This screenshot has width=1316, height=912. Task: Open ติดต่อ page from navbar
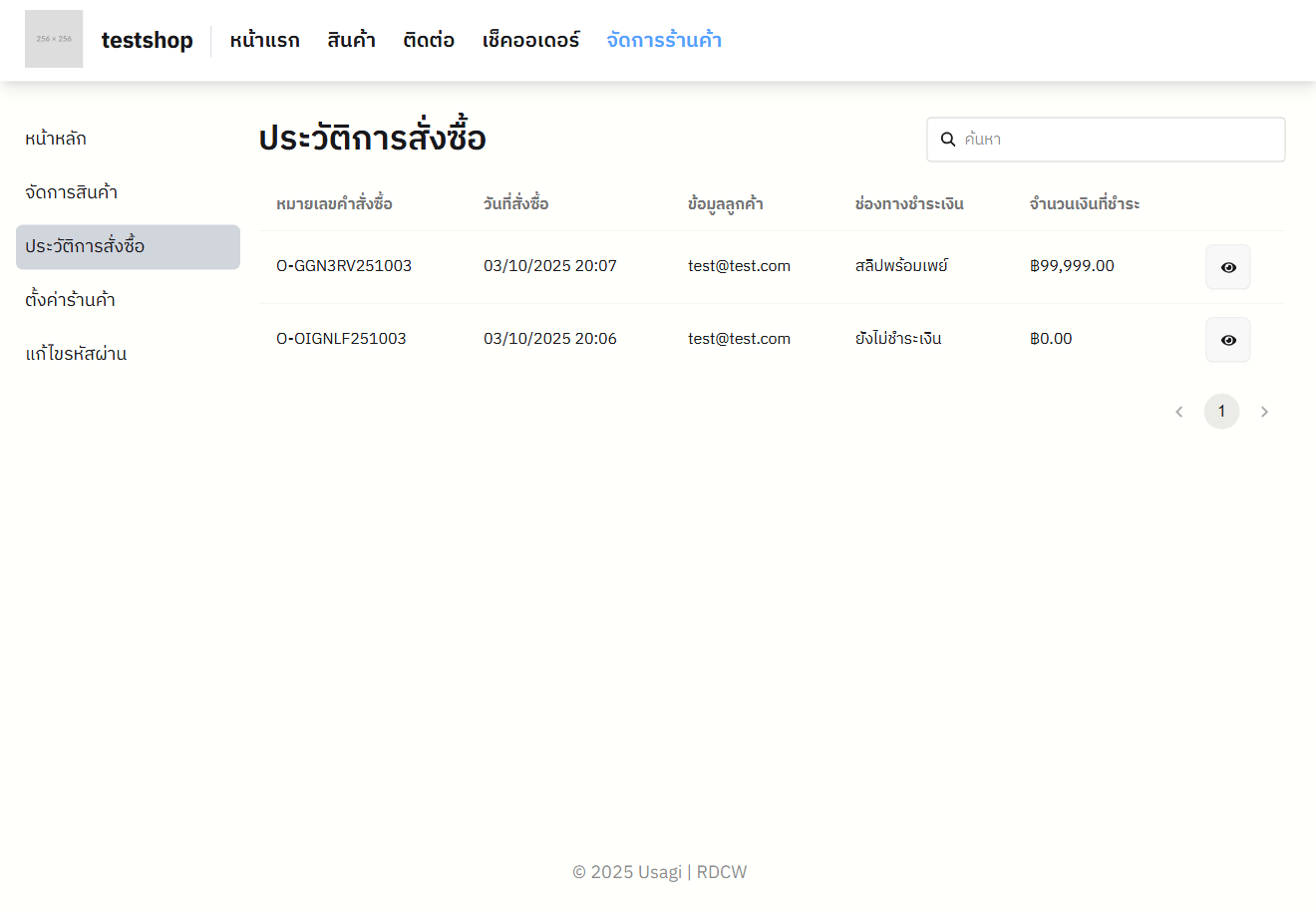(429, 40)
